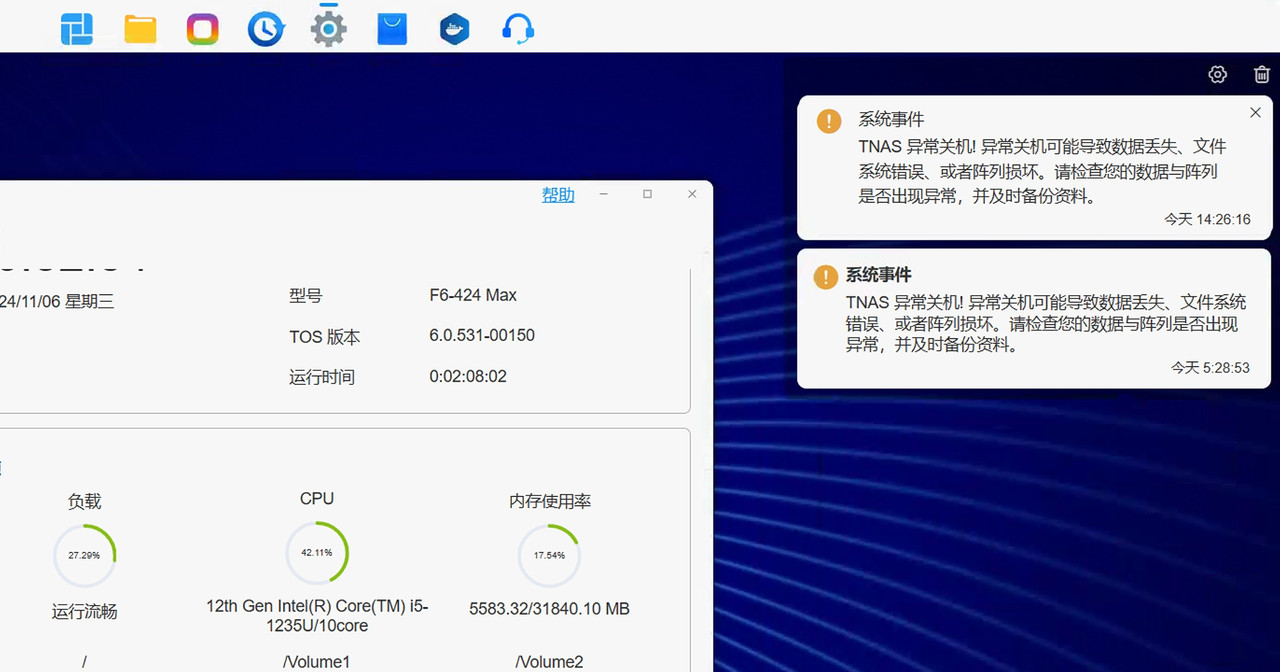Click timestamp 今天 5:28:53
Viewport: 1280px width, 672px height.
coord(1210,368)
